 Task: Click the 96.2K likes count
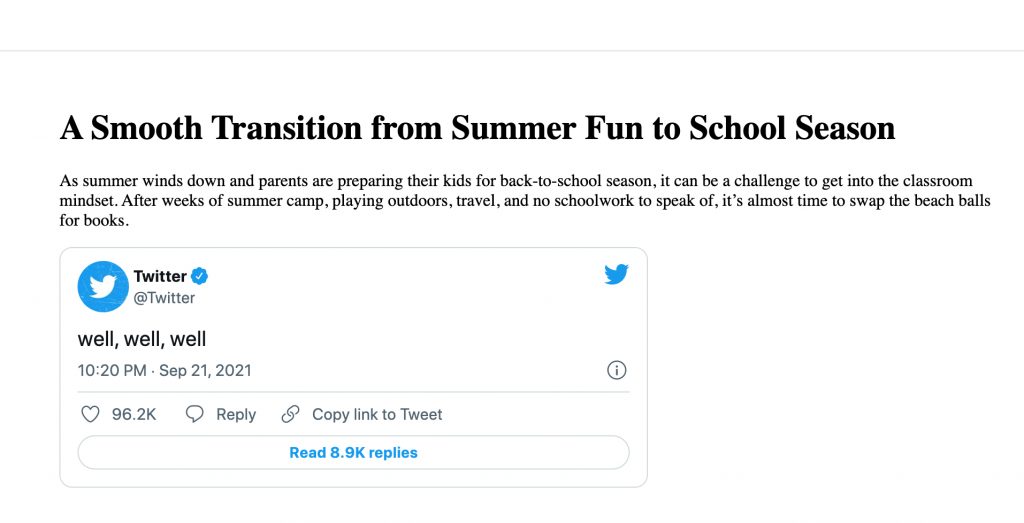(134, 415)
